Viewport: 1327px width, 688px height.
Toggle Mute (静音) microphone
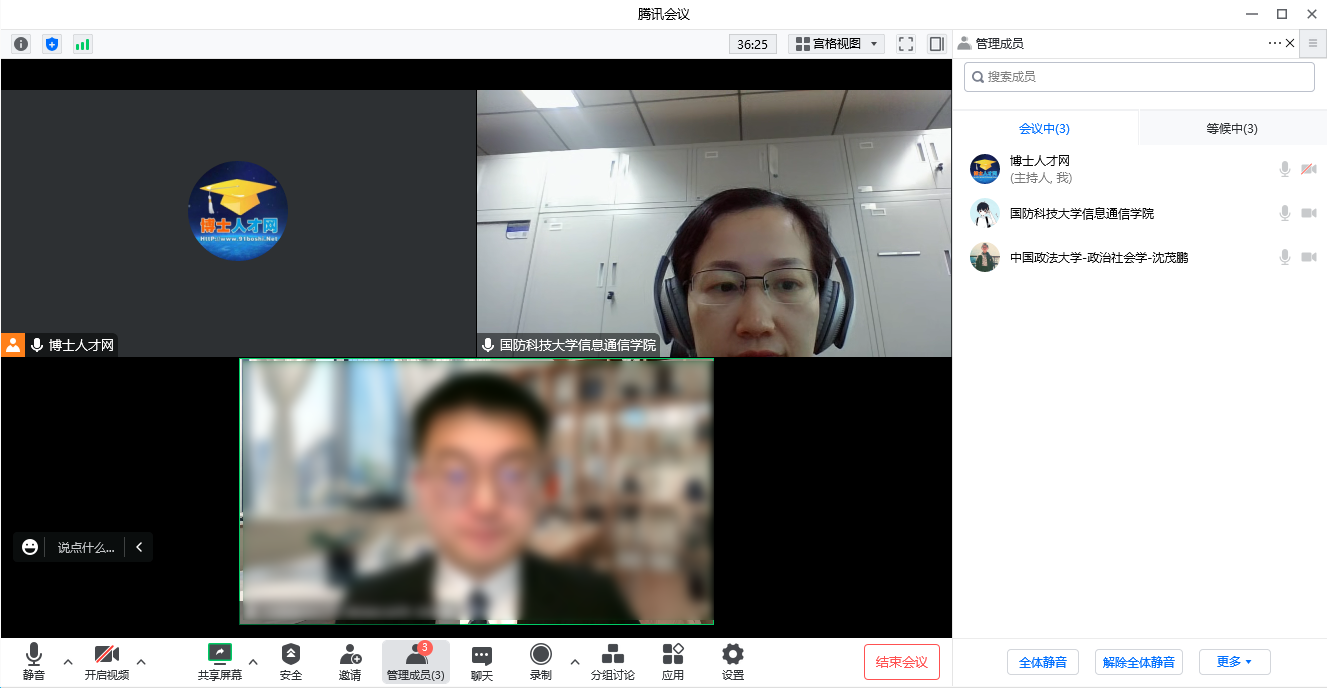(34, 662)
